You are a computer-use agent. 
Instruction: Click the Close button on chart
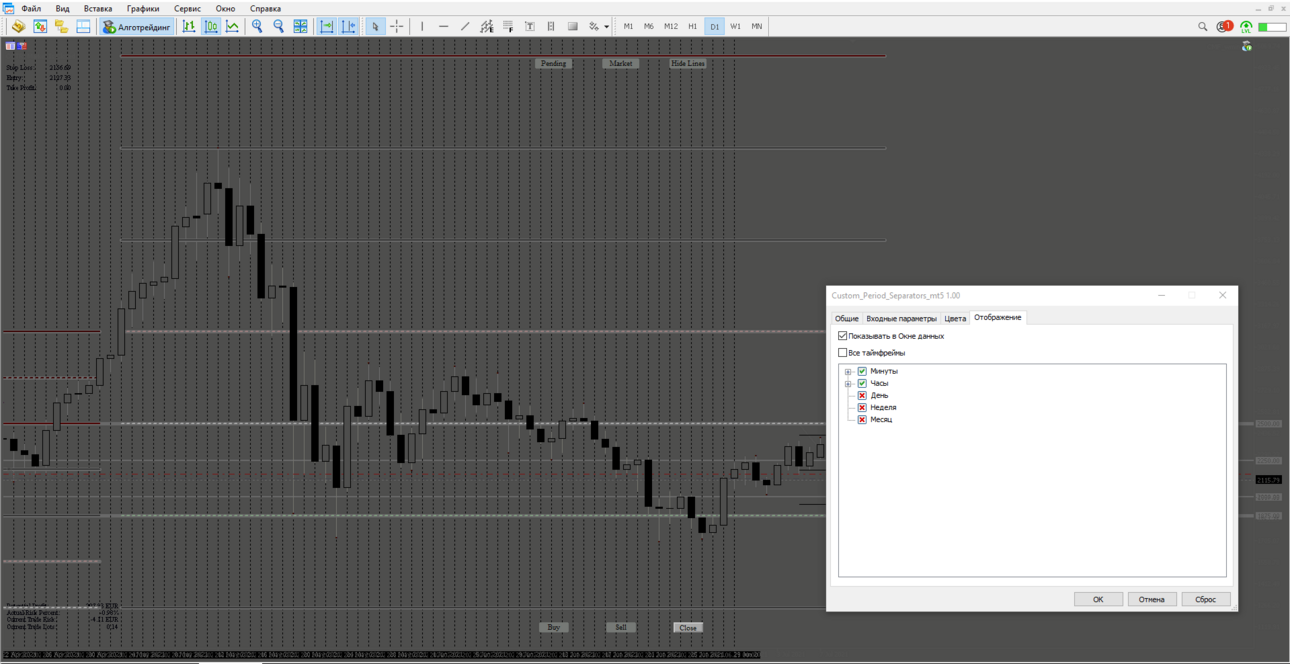tap(688, 627)
